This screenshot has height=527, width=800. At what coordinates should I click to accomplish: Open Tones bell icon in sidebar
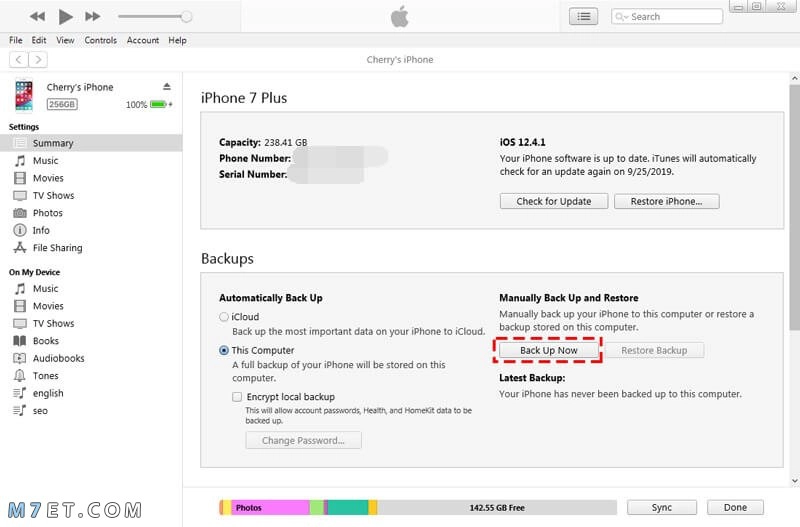point(20,375)
